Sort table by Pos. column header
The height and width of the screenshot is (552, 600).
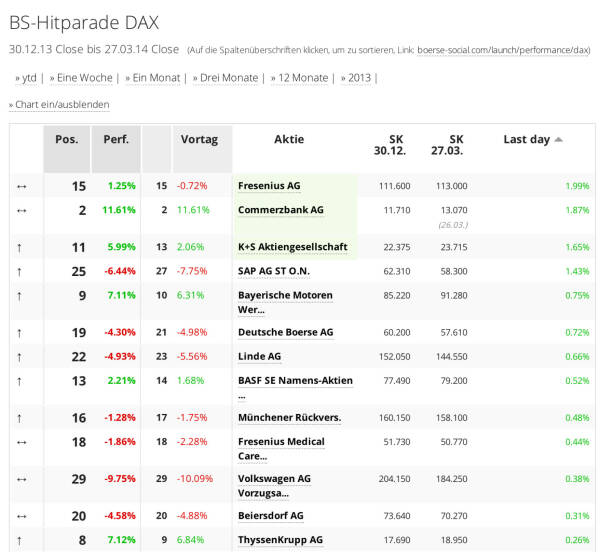(66, 140)
